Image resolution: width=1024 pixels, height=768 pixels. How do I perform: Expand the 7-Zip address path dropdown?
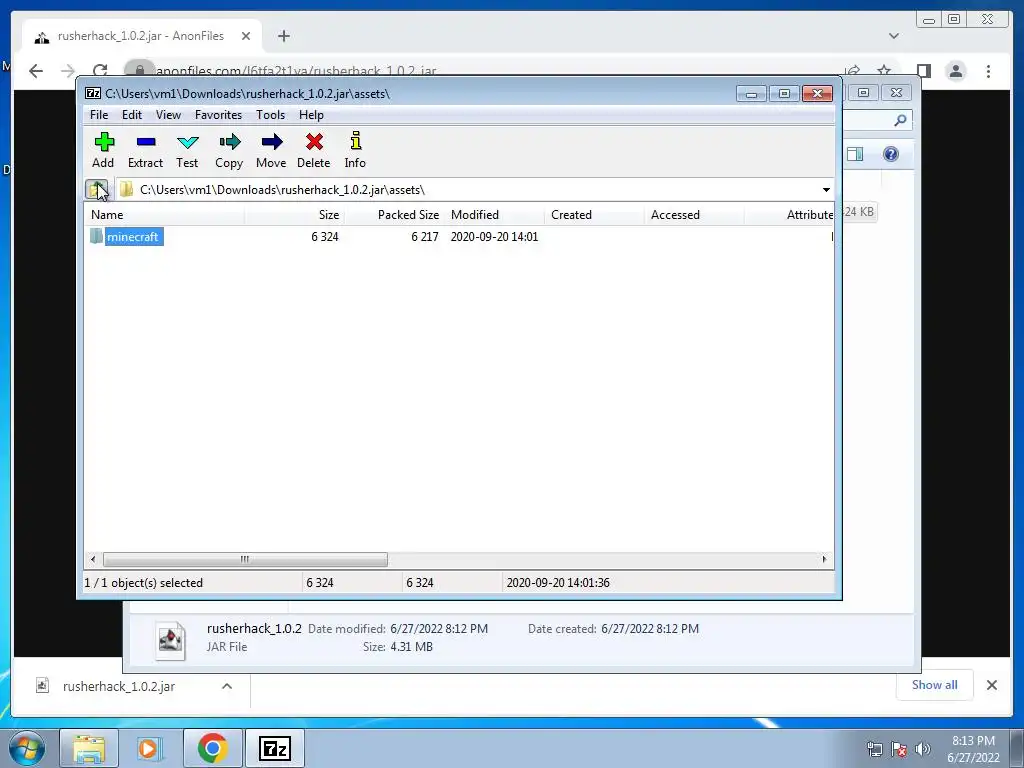(x=826, y=190)
